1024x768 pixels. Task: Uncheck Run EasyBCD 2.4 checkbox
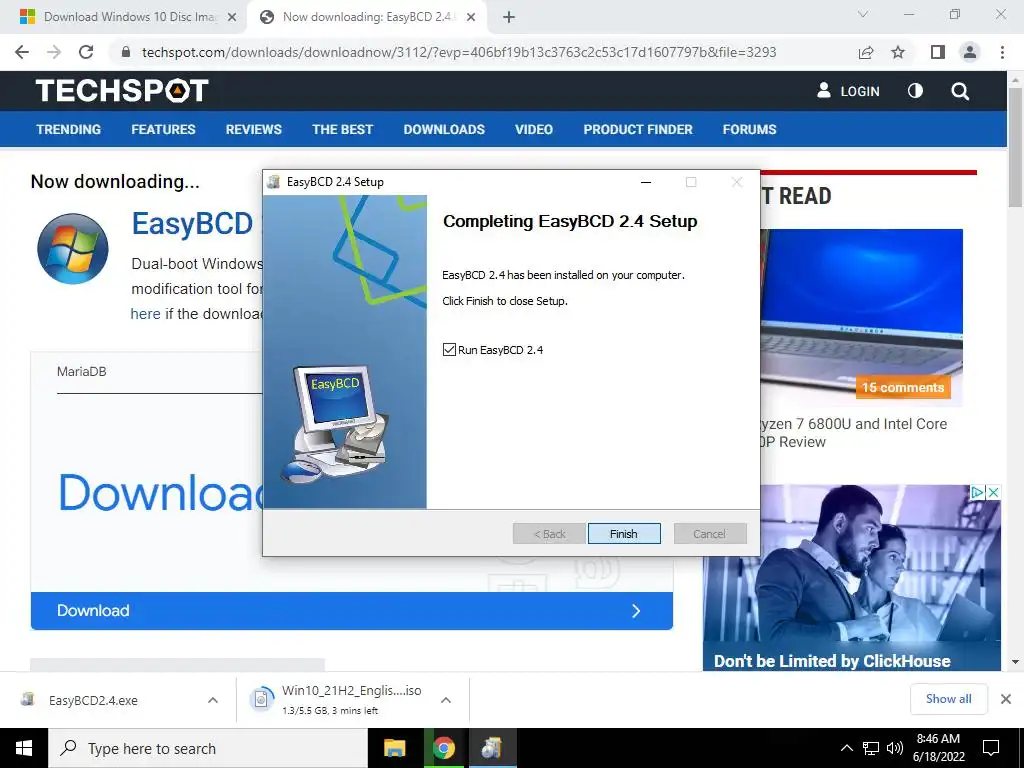click(449, 349)
